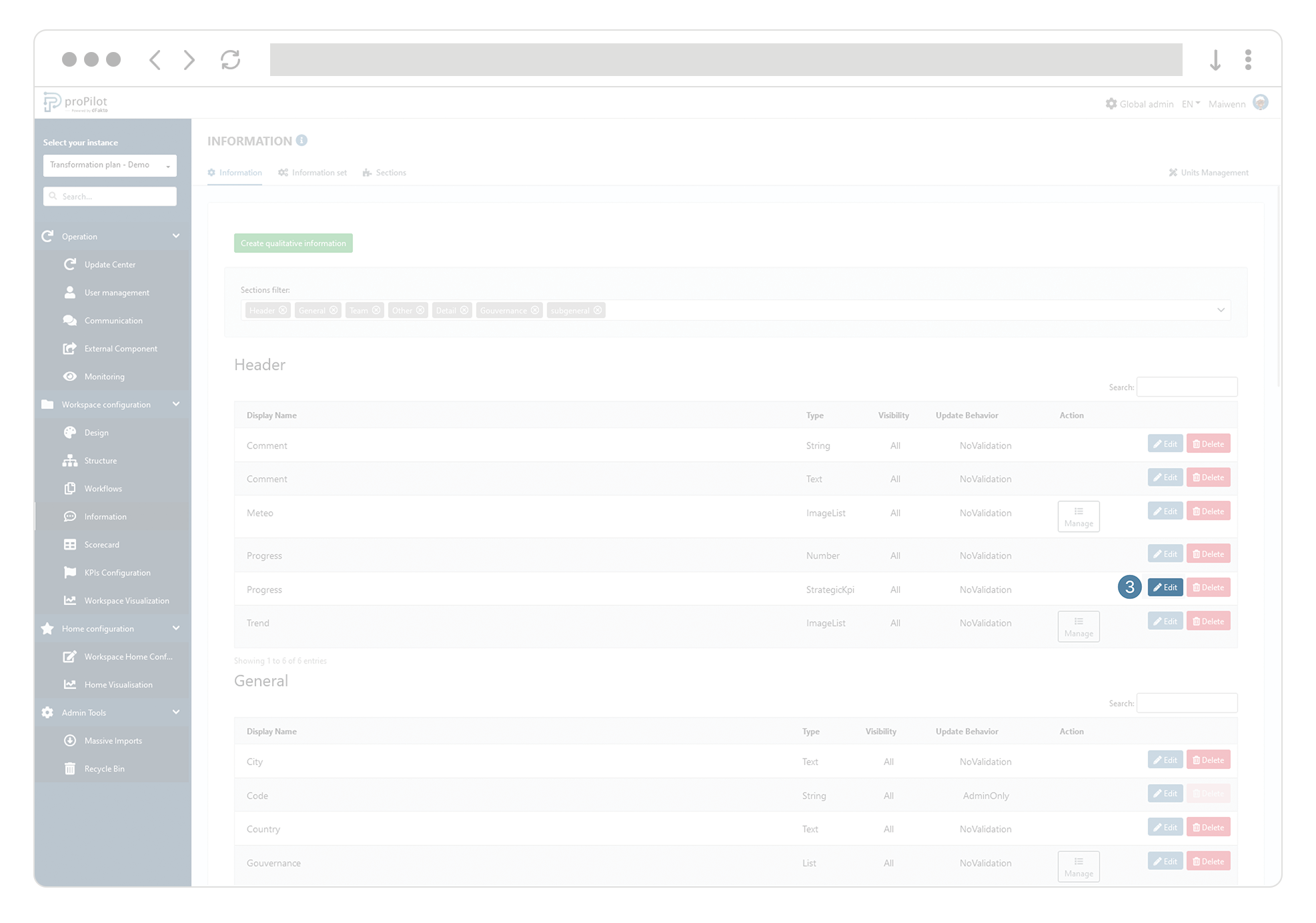Image resolution: width=1316 pixels, height=923 pixels.
Task: Click the browser reload icon
Action: (230, 60)
